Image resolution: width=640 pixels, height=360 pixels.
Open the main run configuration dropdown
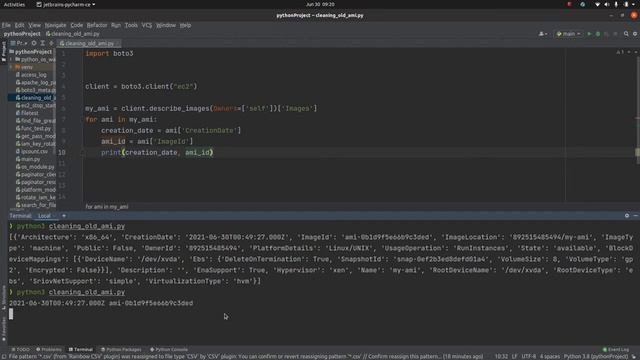tap(569, 34)
